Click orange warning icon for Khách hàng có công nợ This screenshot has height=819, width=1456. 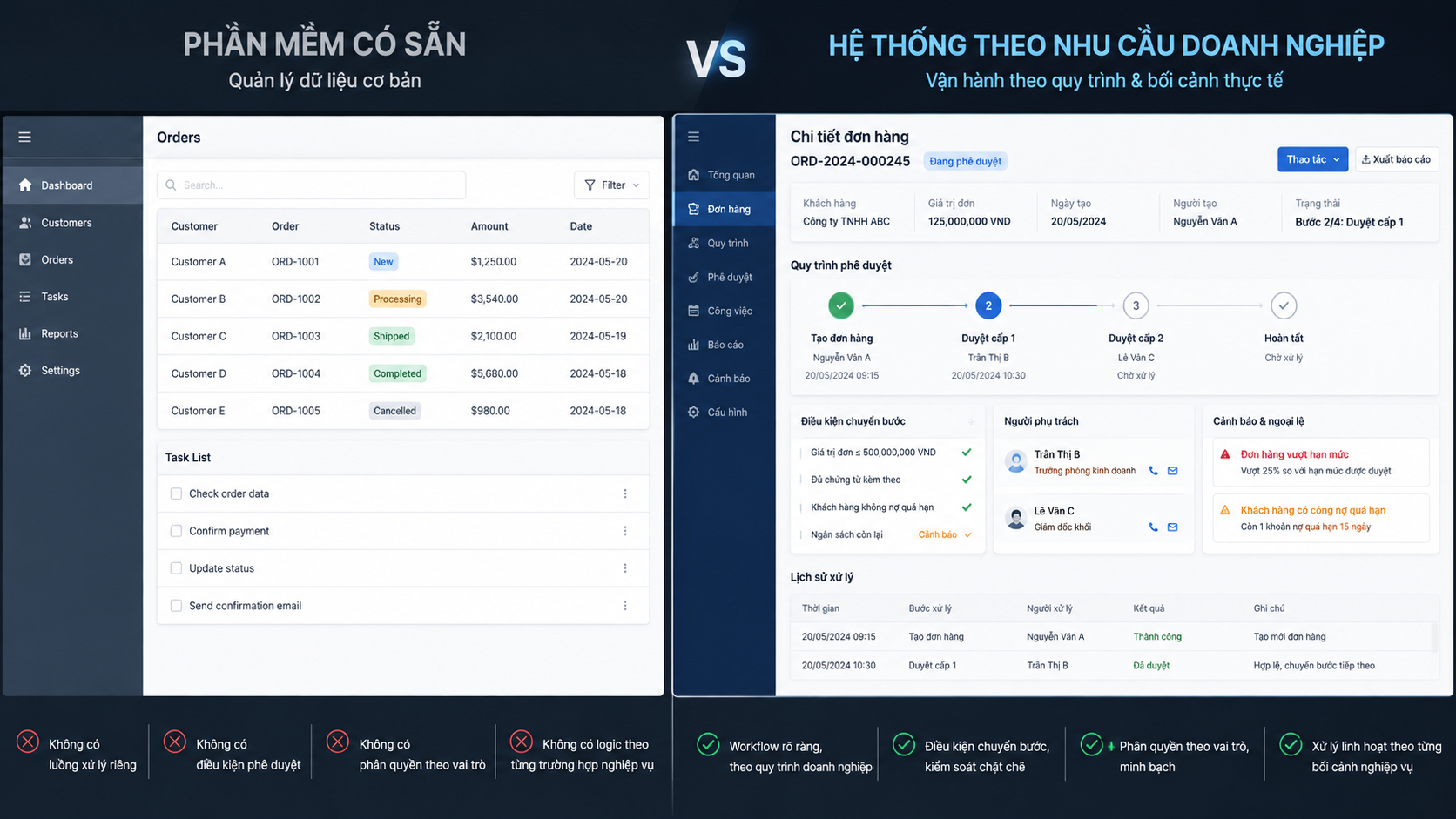(x=1225, y=510)
